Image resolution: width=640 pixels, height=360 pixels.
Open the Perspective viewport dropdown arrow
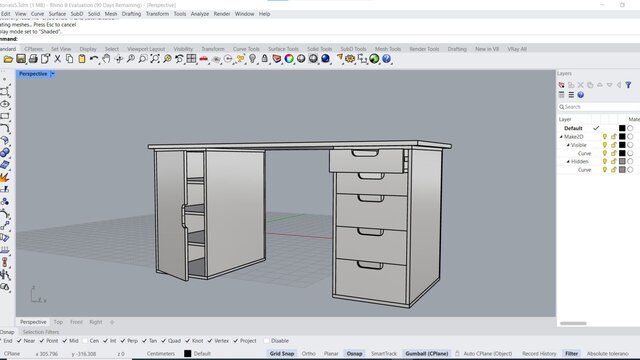tap(53, 74)
